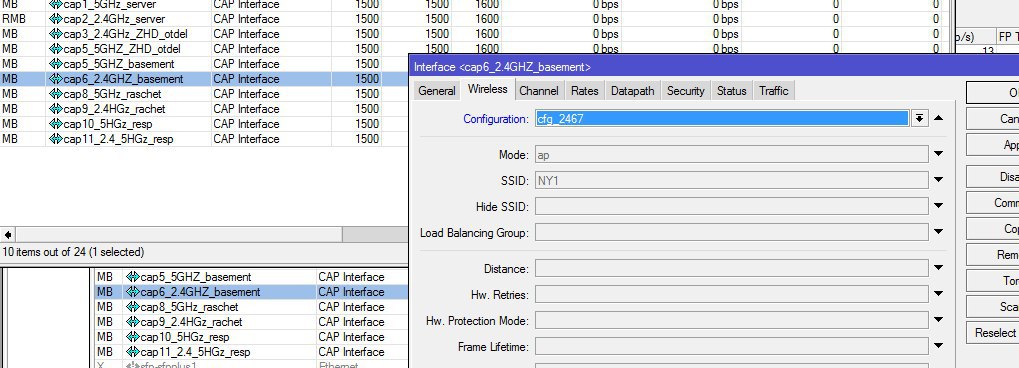Click the Load Balancing Group field
The height and width of the screenshot is (368, 1019).
pos(731,232)
